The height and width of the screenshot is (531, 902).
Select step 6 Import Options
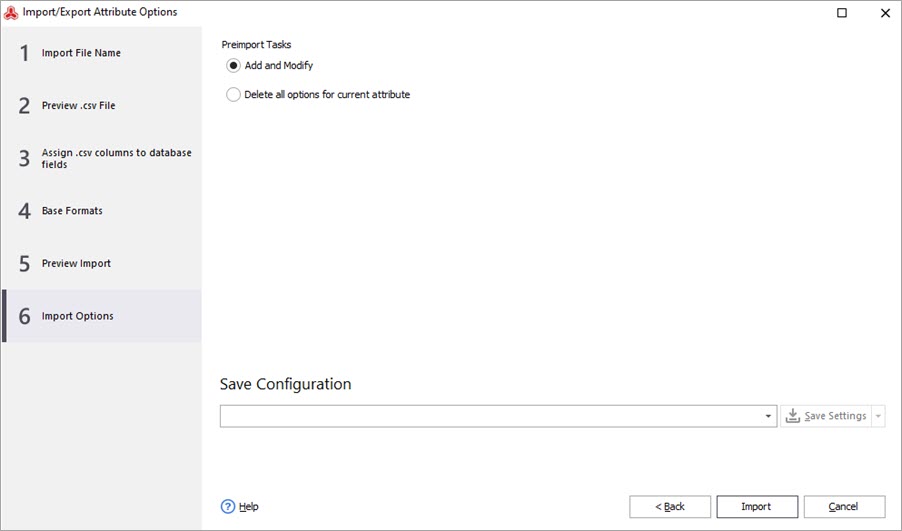102,316
